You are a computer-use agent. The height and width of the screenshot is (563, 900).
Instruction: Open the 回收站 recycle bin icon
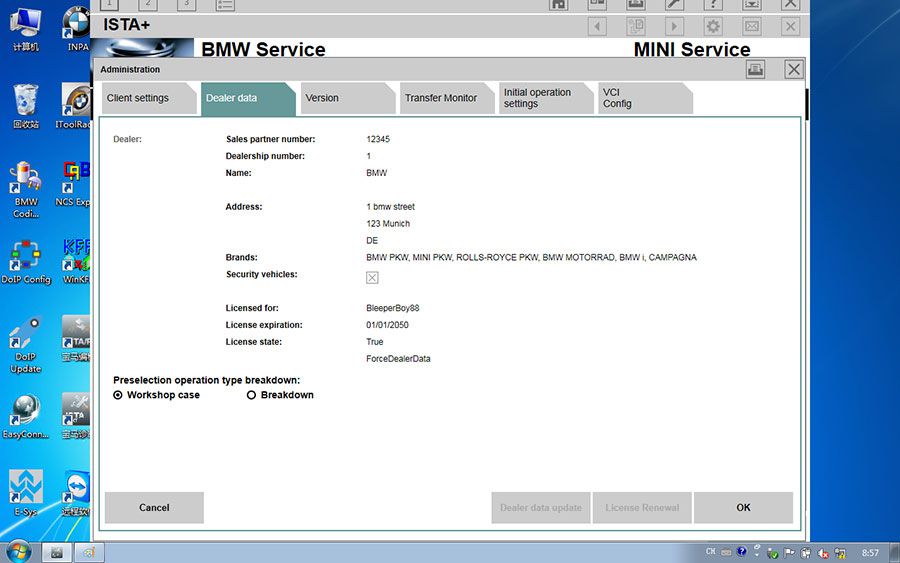click(26, 106)
